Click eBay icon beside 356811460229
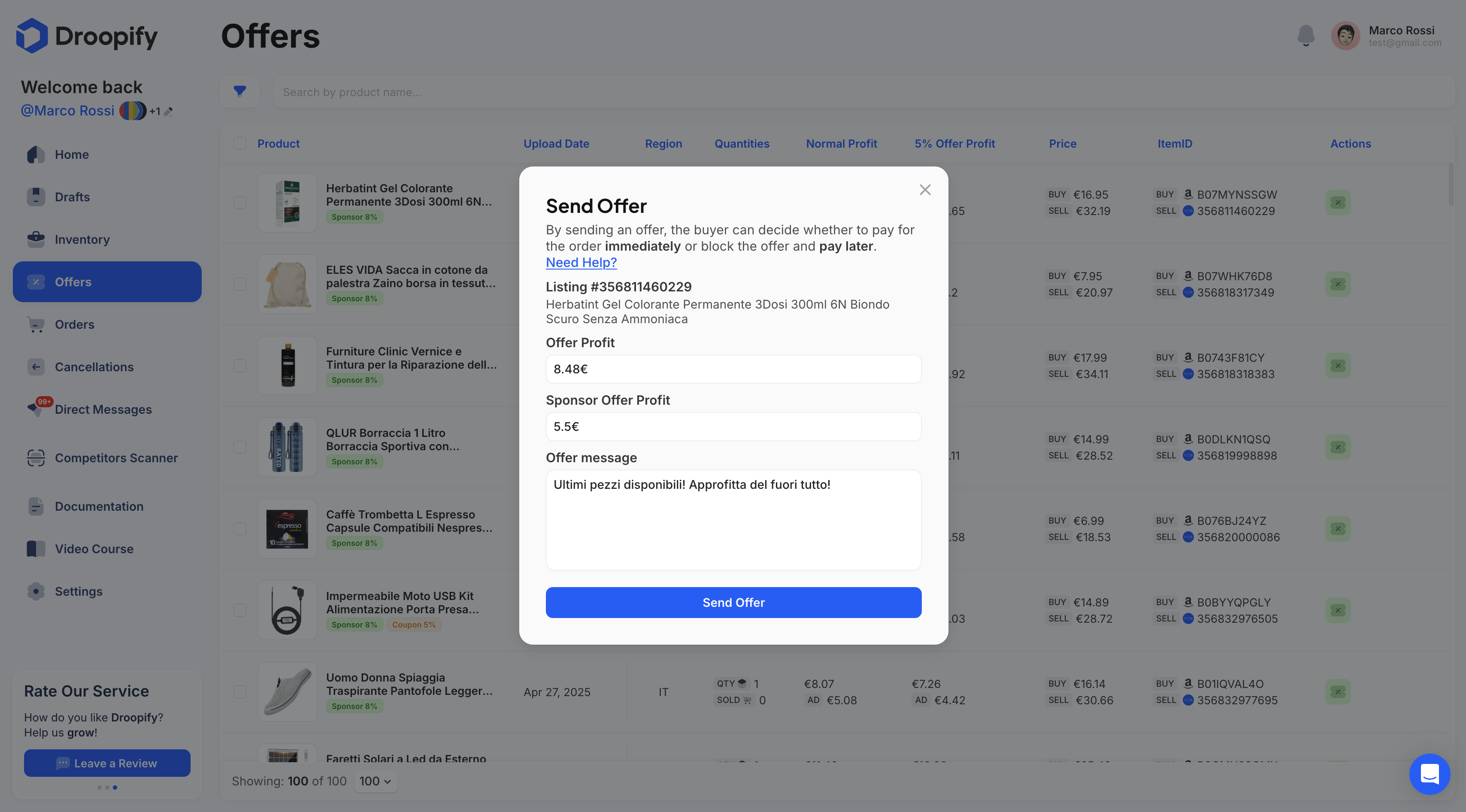The image size is (1466, 812). pyautogui.click(x=1188, y=211)
